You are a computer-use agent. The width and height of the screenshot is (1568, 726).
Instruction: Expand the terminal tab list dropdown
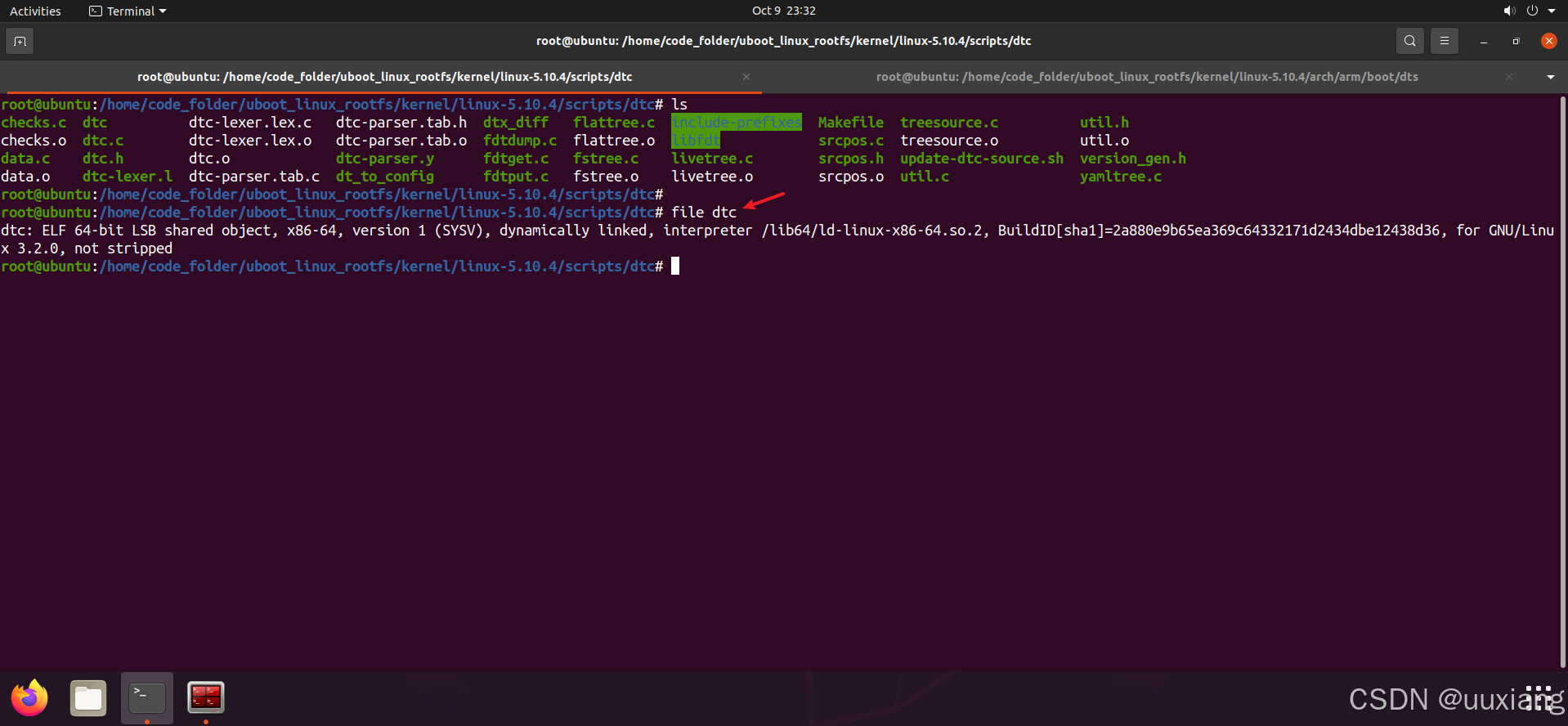[1551, 77]
